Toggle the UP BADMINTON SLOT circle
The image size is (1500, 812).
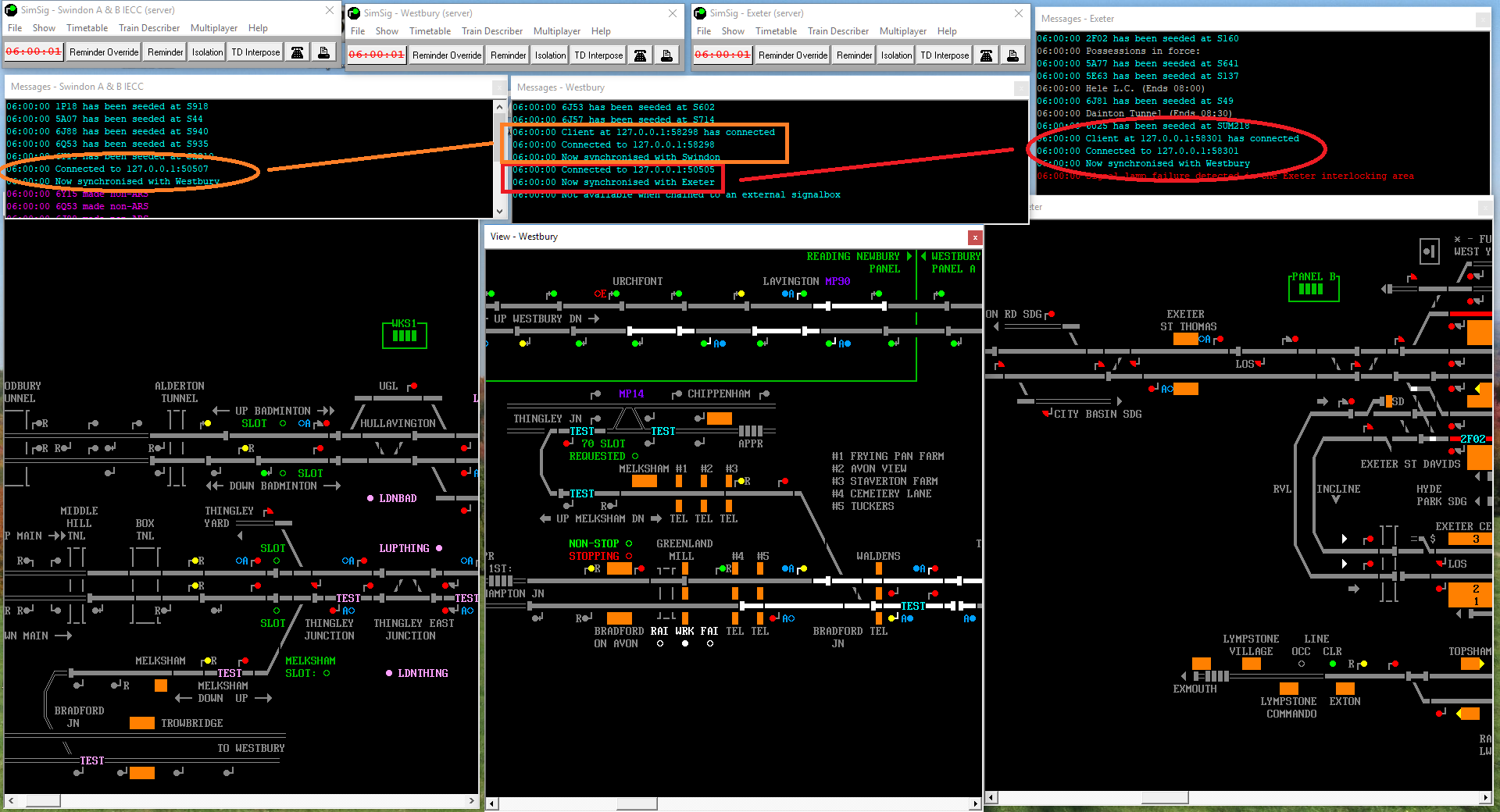283,423
